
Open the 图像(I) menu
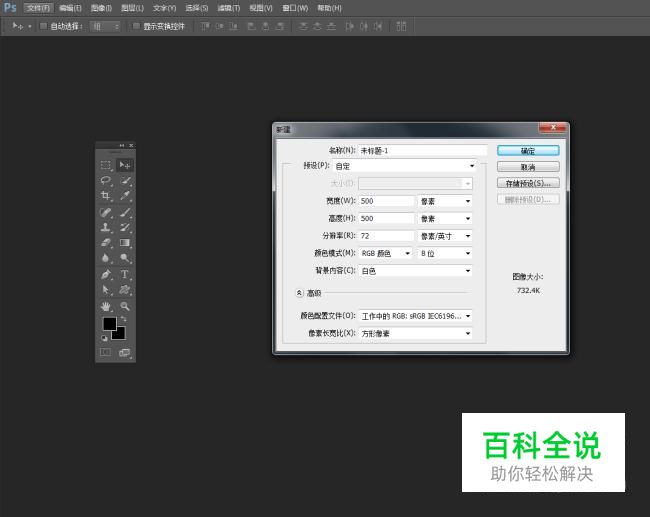[x=101, y=8]
